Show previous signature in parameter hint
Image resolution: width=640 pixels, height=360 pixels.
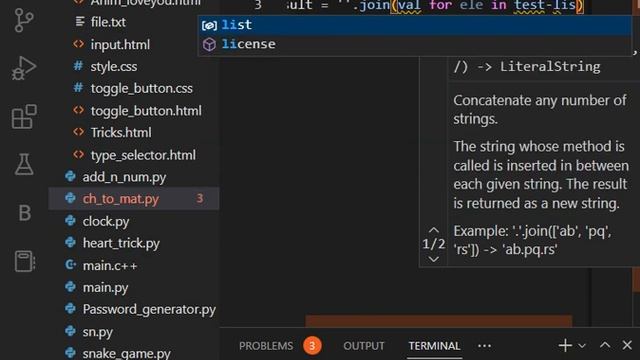click(433, 231)
